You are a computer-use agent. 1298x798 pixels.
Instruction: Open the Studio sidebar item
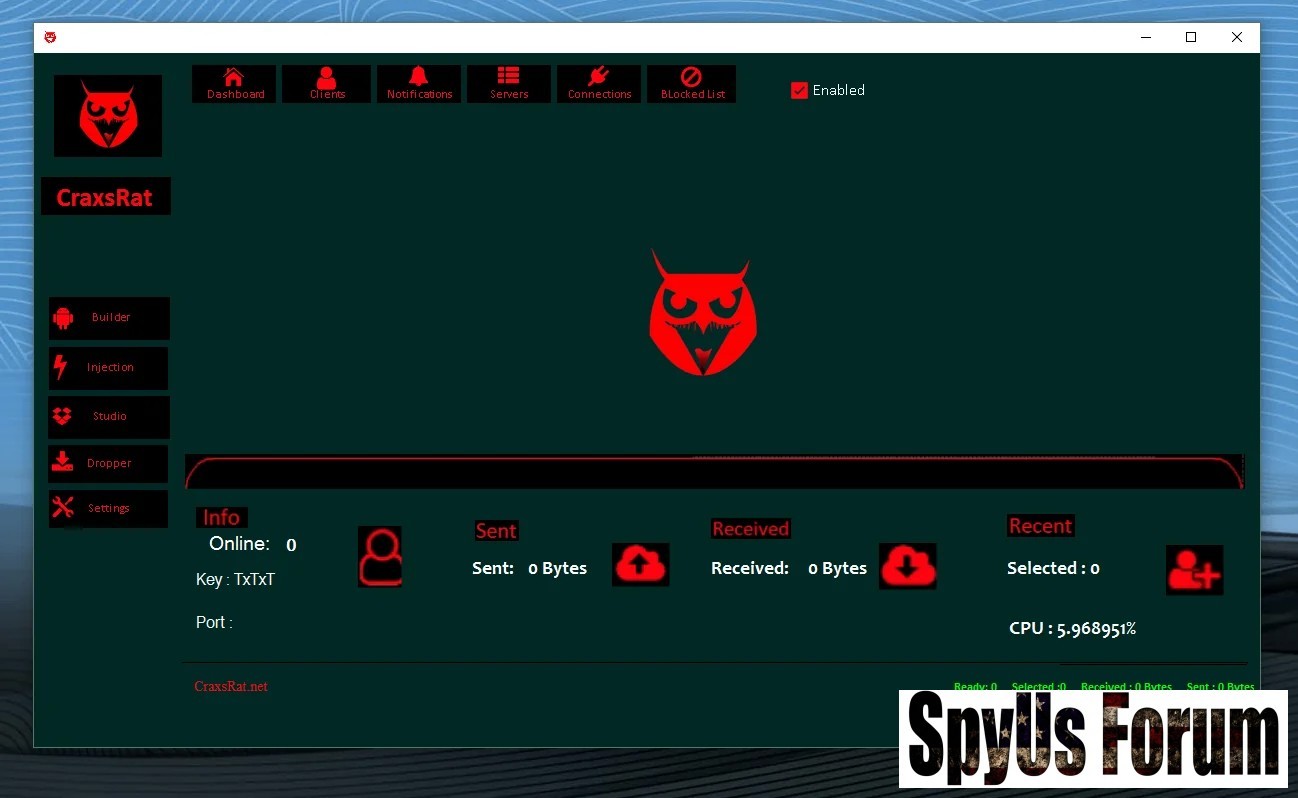108,417
